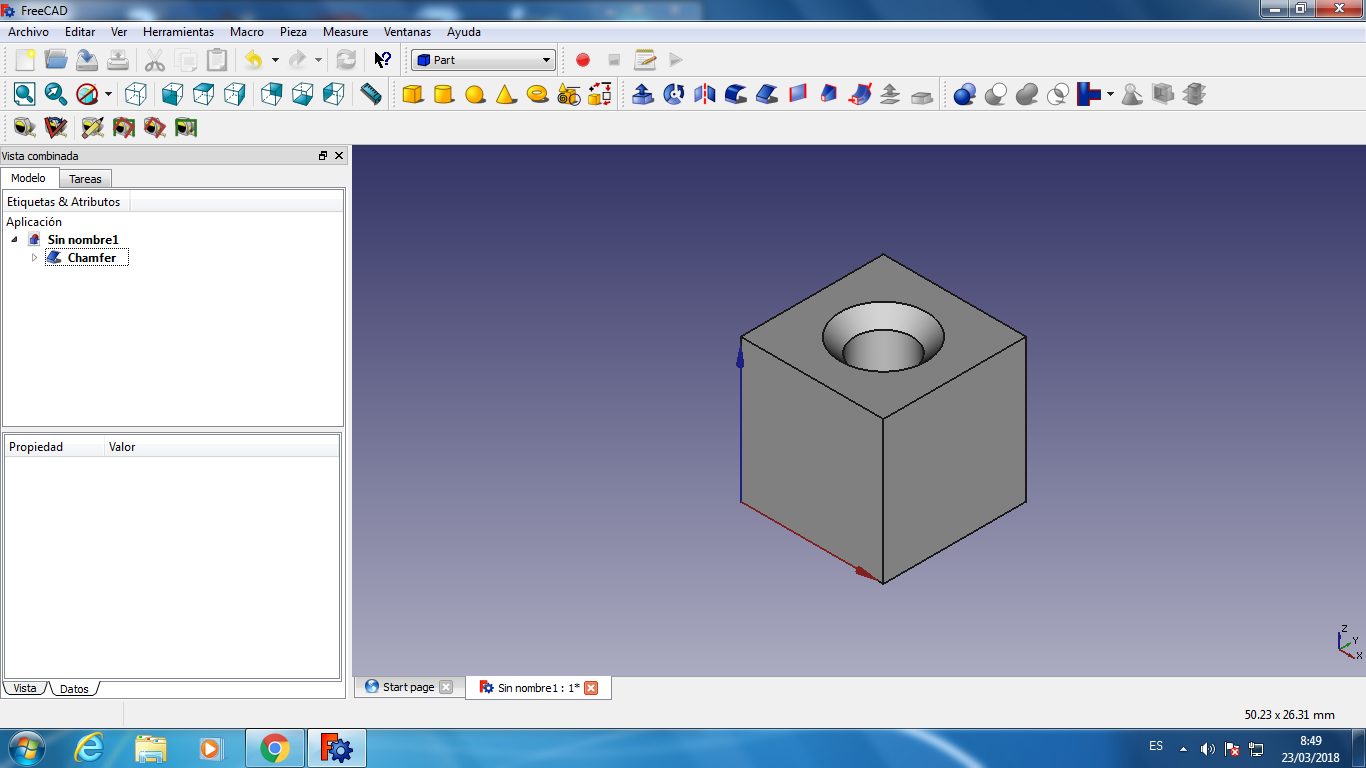The width and height of the screenshot is (1366, 768).
Task: Open Google Chrome from the taskbar
Action: click(274, 748)
